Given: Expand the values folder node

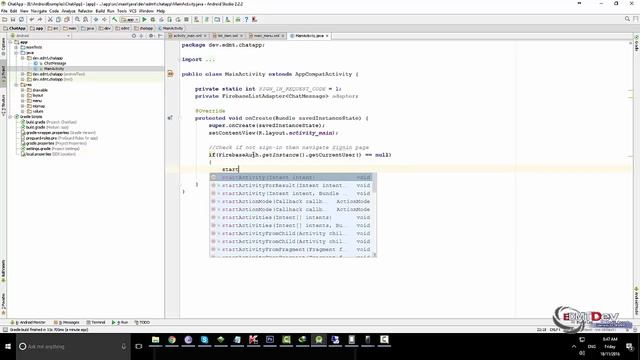Looking at the screenshot, I should (x=23, y=111).
